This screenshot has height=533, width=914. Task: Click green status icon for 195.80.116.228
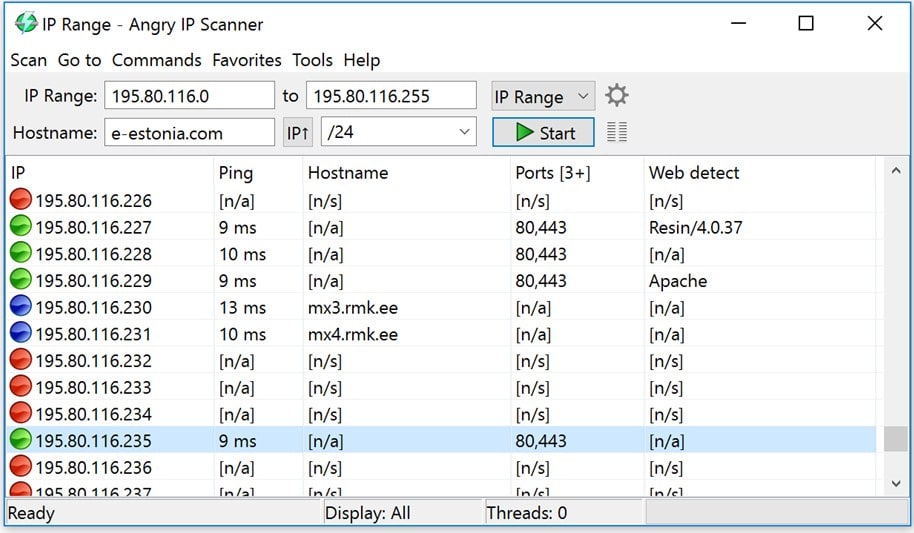[21, 253]
